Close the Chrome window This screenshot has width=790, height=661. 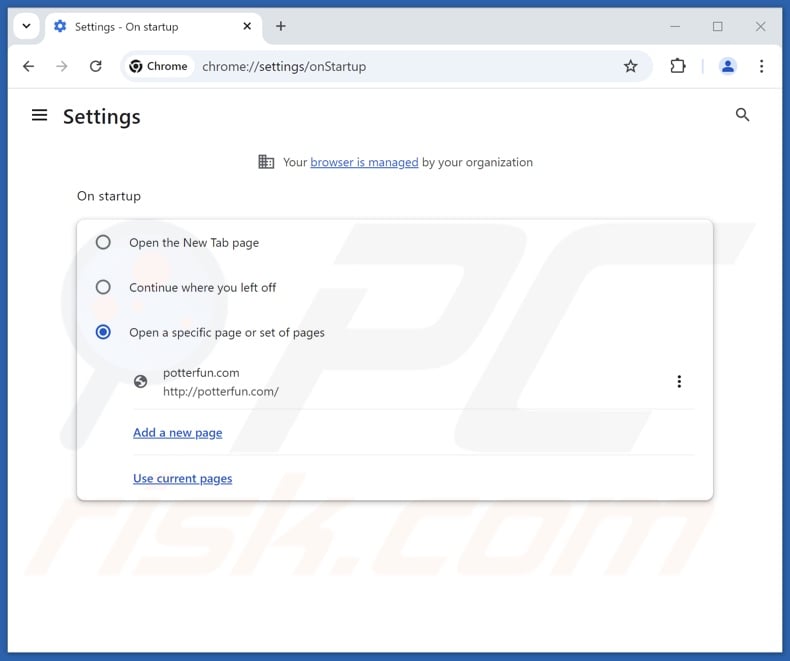point(760,26)
